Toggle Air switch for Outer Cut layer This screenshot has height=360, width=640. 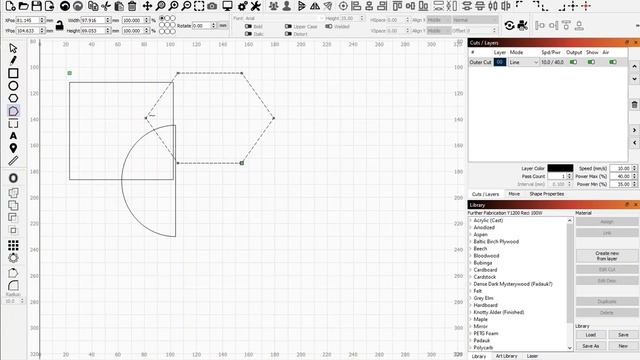tap(613, 62)
